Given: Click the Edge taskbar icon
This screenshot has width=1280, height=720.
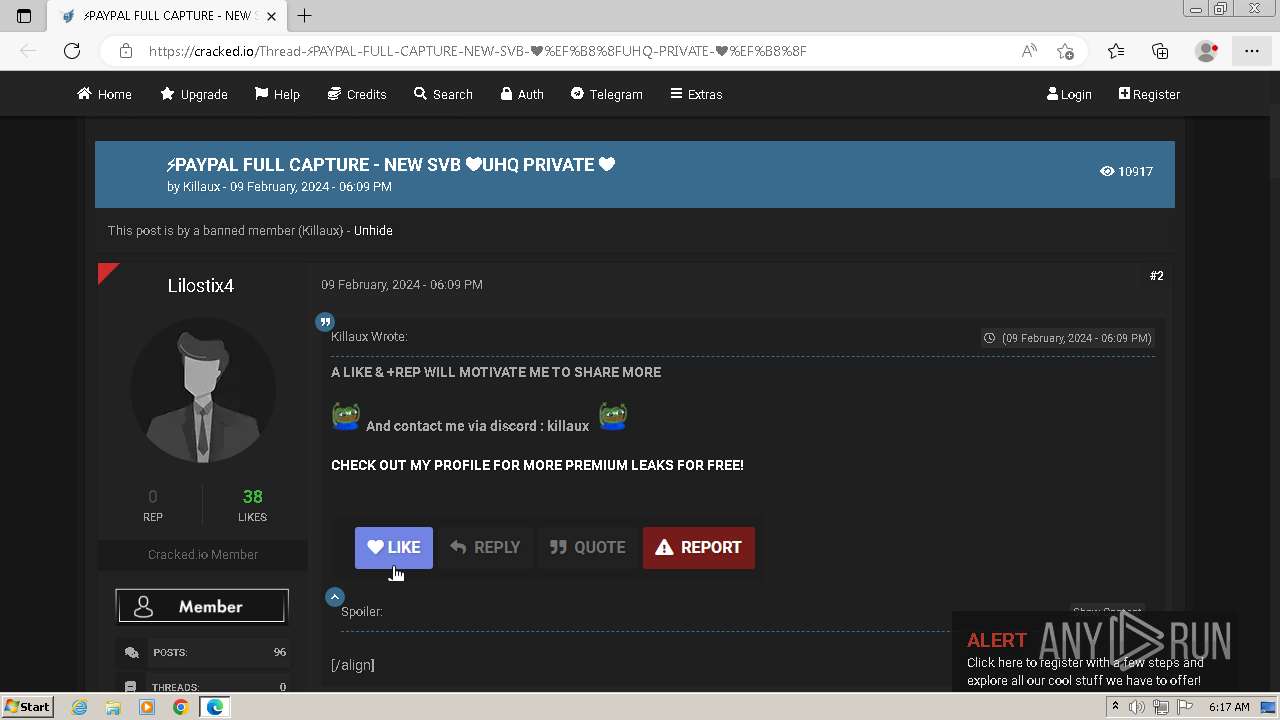Looking at the screenshot, I should point(214,707).
